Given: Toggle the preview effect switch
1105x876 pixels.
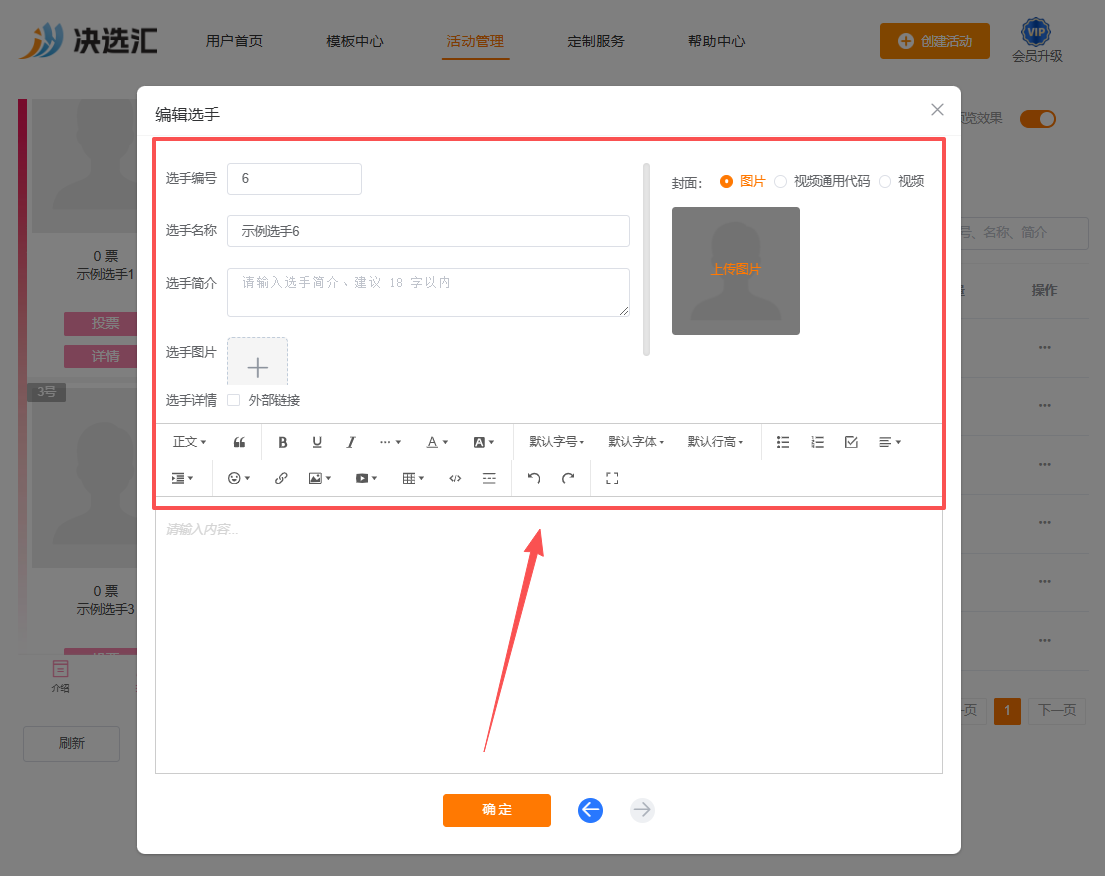Looking at the screenshot, I should 1038,118.
